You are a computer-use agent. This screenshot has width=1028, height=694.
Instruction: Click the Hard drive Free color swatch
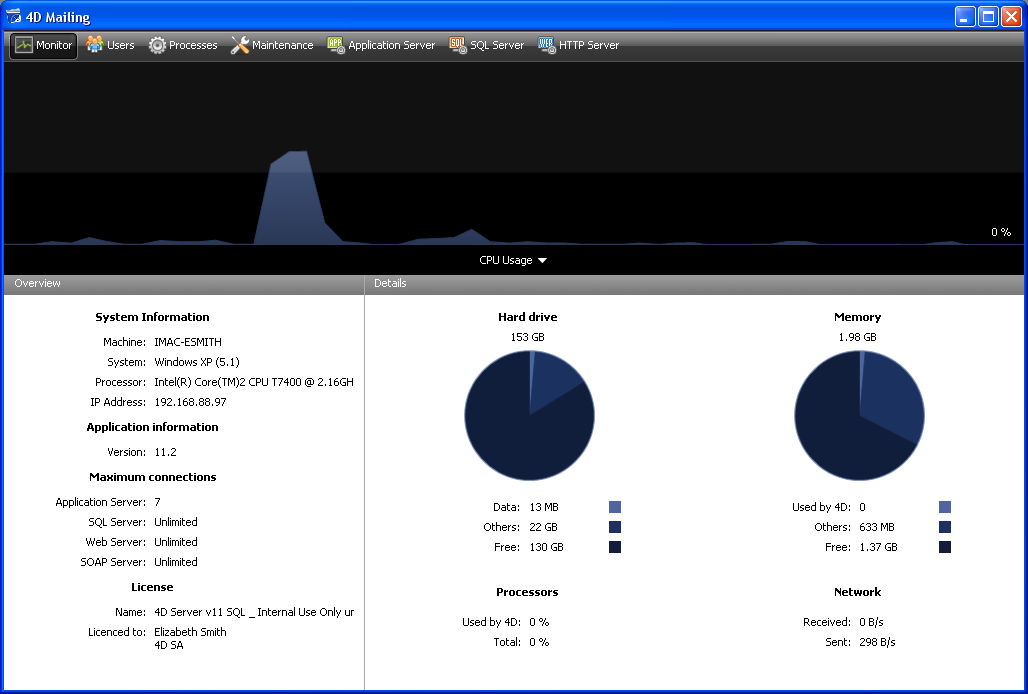point(615,547)
